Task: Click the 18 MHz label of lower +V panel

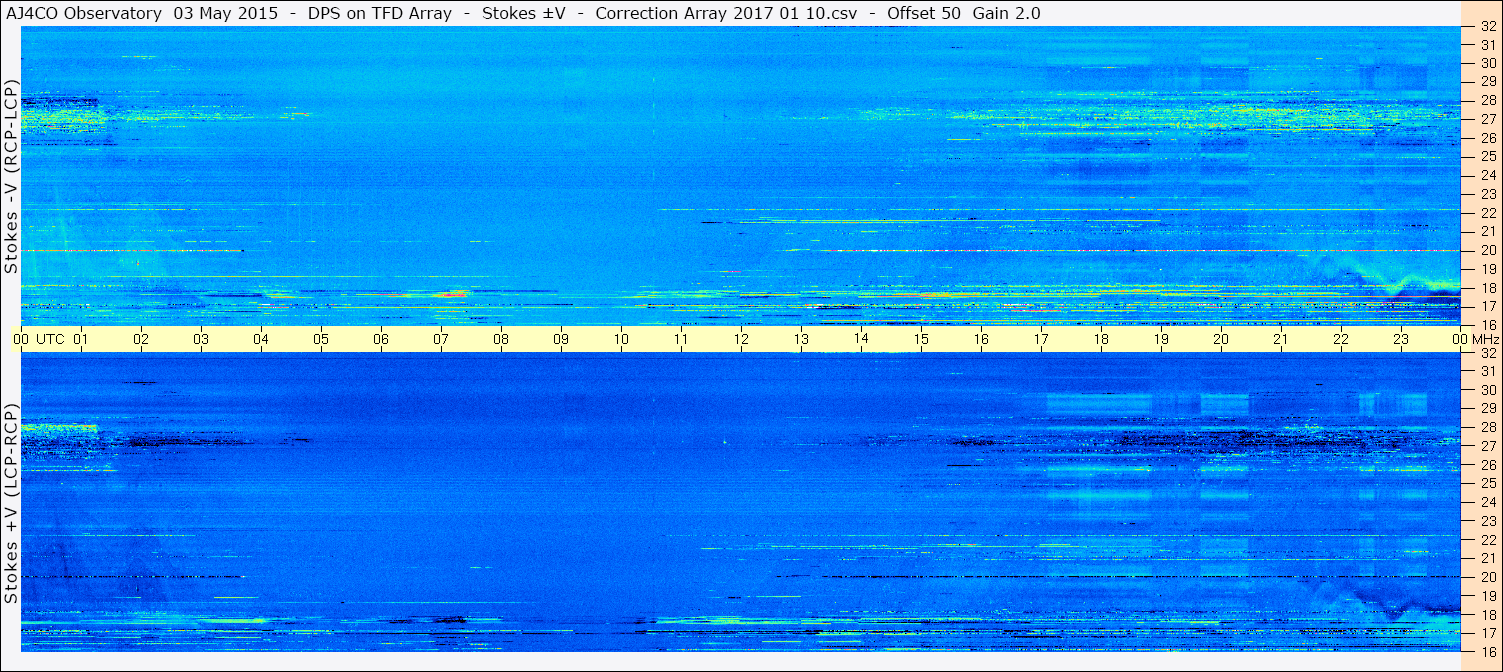Action: pyautogui.click(x=1487, y=615)
